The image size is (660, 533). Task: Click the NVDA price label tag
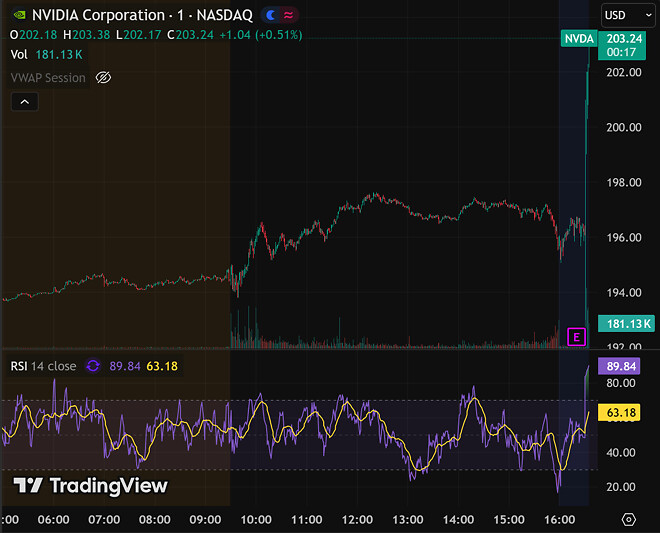[x=579, y=39]
